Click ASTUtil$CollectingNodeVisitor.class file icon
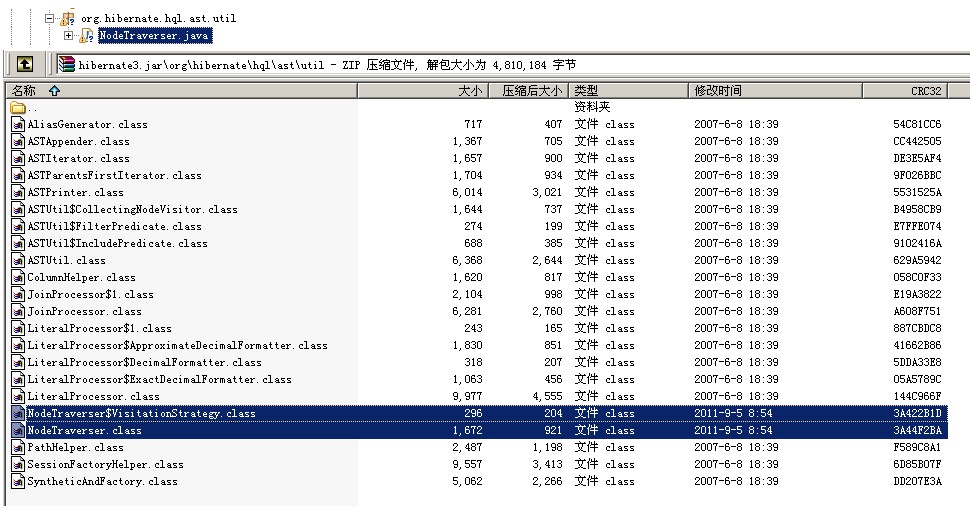 point(18,209)
